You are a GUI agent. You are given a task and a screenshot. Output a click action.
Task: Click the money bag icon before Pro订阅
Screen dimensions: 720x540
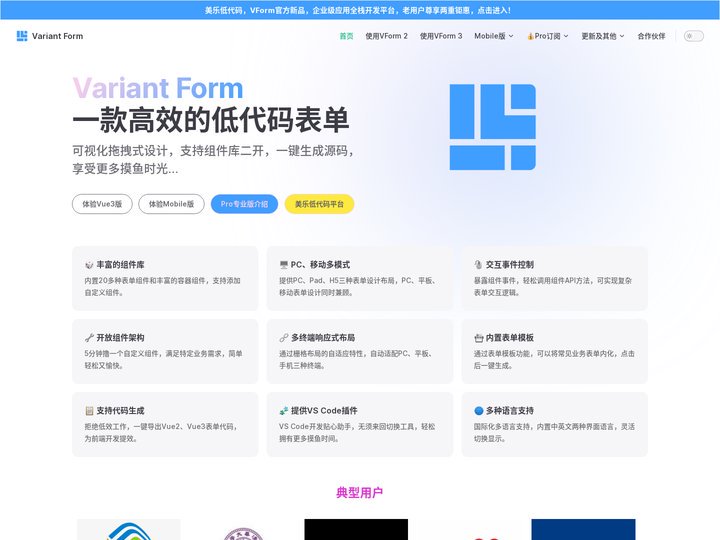pos(530,36)
